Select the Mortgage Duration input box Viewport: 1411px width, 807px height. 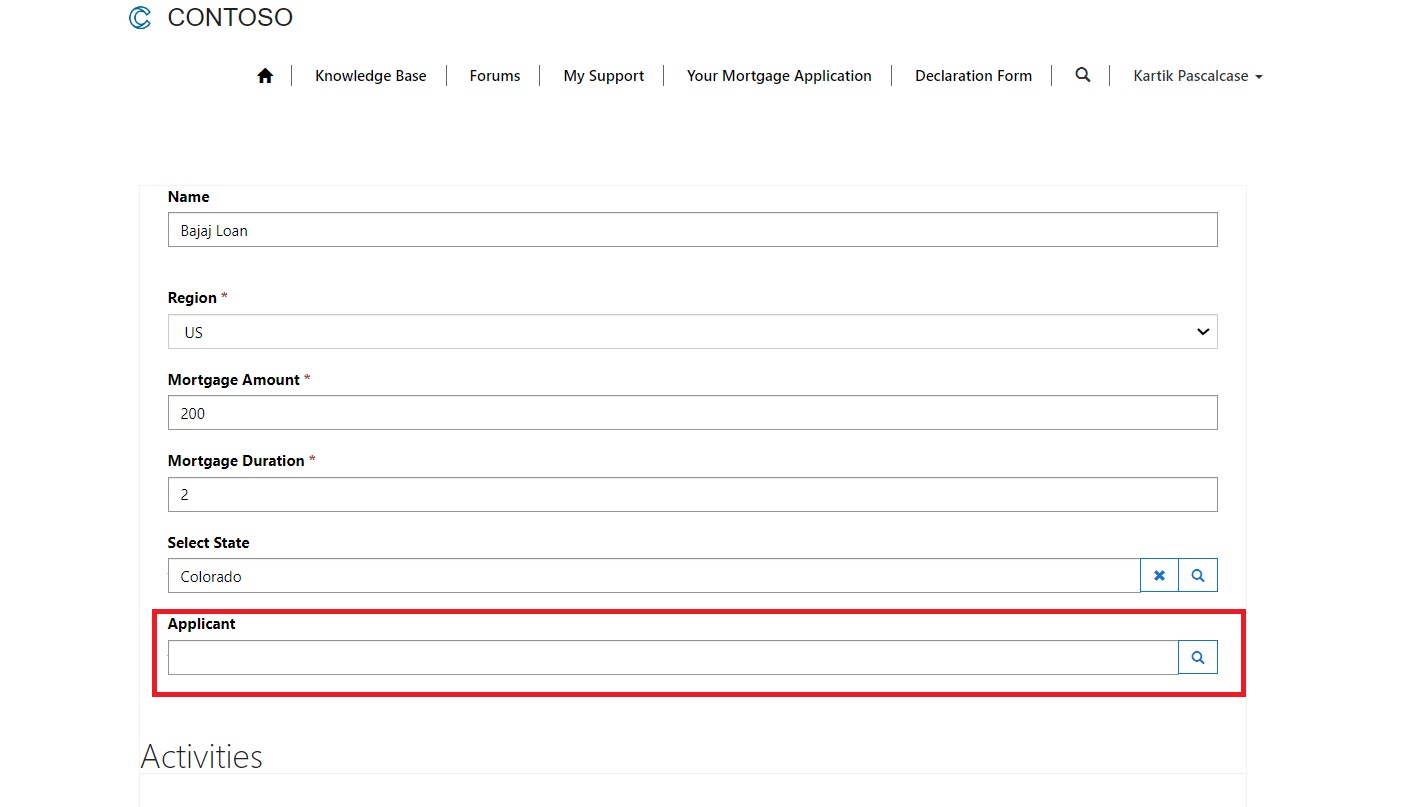tap(692, 495)
